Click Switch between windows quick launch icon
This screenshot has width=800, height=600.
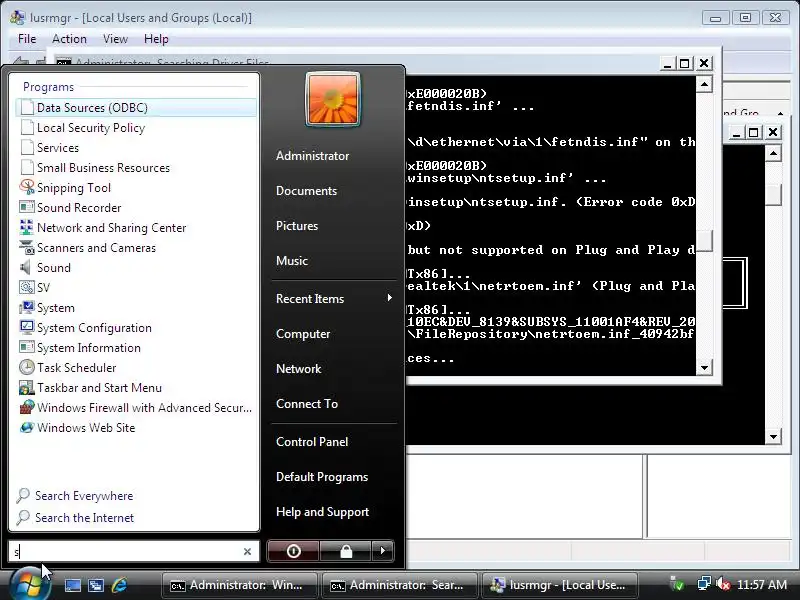(96, 585)
